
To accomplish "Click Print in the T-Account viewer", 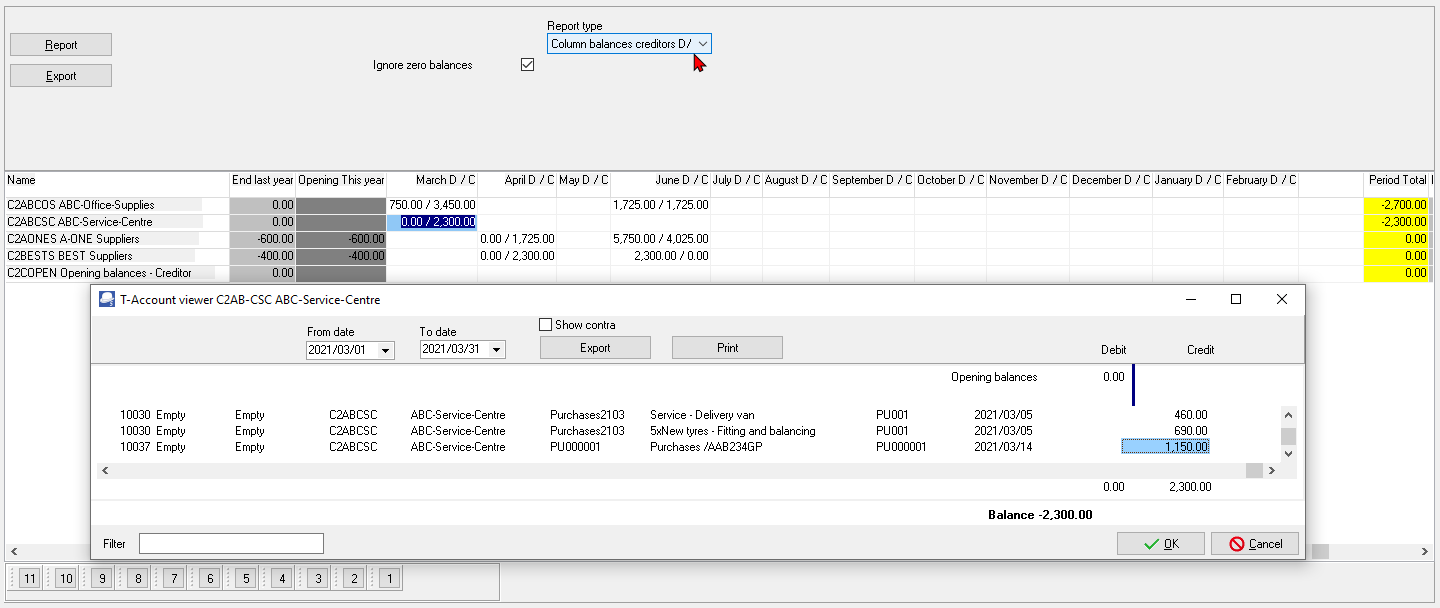I will click(x=727, y=348).
